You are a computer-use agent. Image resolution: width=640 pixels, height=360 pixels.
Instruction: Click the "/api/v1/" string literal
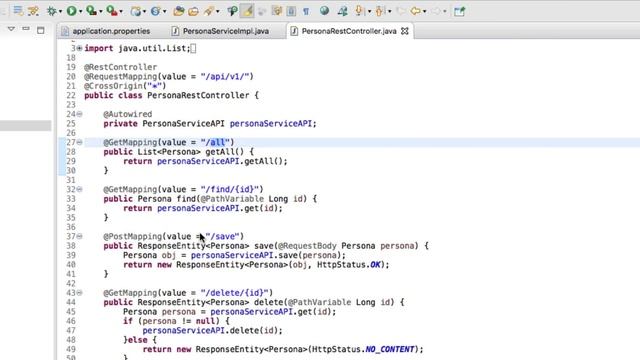point(225,76)
